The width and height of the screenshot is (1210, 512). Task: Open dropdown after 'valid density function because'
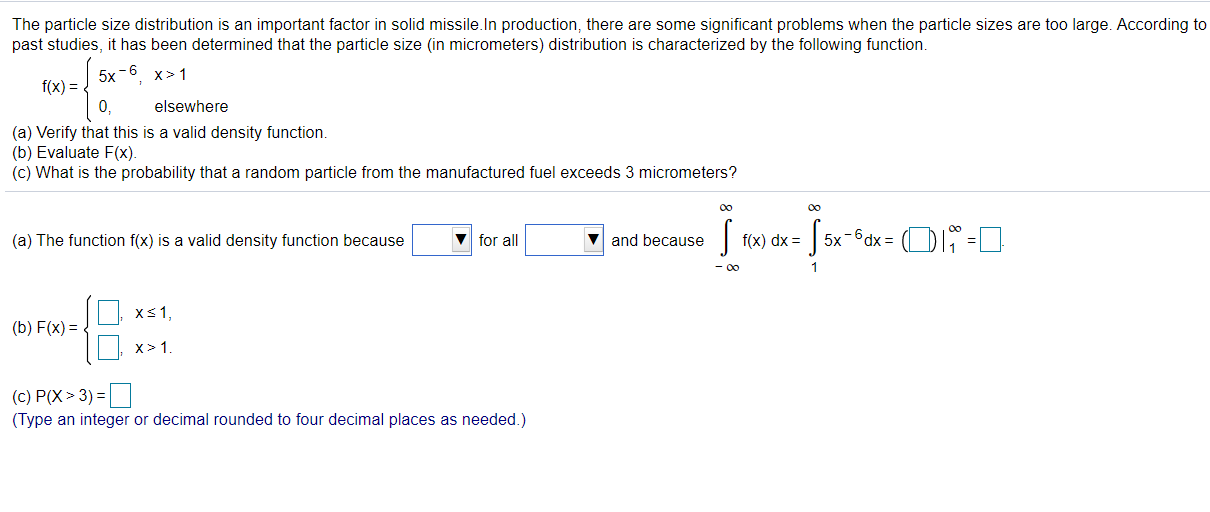tap(441, 240)
